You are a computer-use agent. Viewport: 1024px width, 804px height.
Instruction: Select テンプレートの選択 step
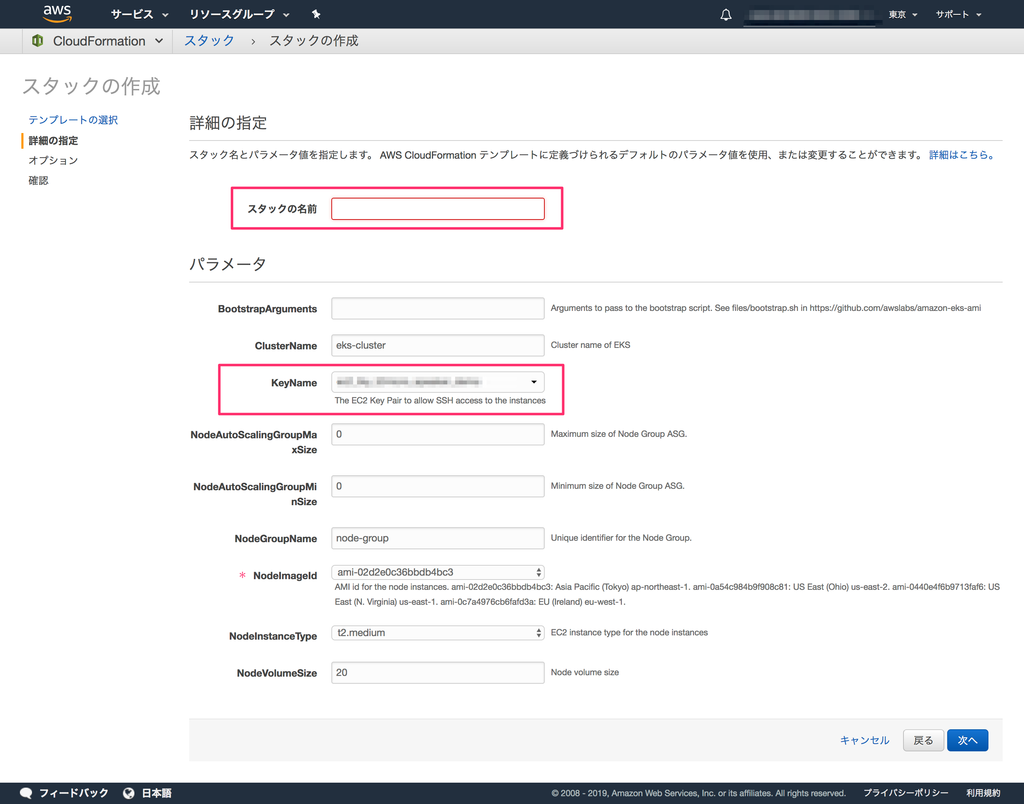(x=73, y=120)
